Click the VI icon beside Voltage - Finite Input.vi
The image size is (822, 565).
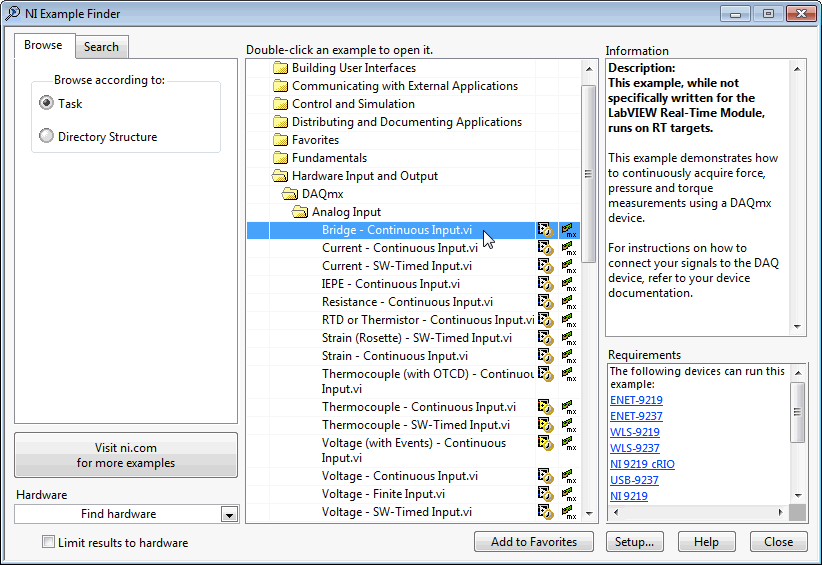tap(545, 494)
